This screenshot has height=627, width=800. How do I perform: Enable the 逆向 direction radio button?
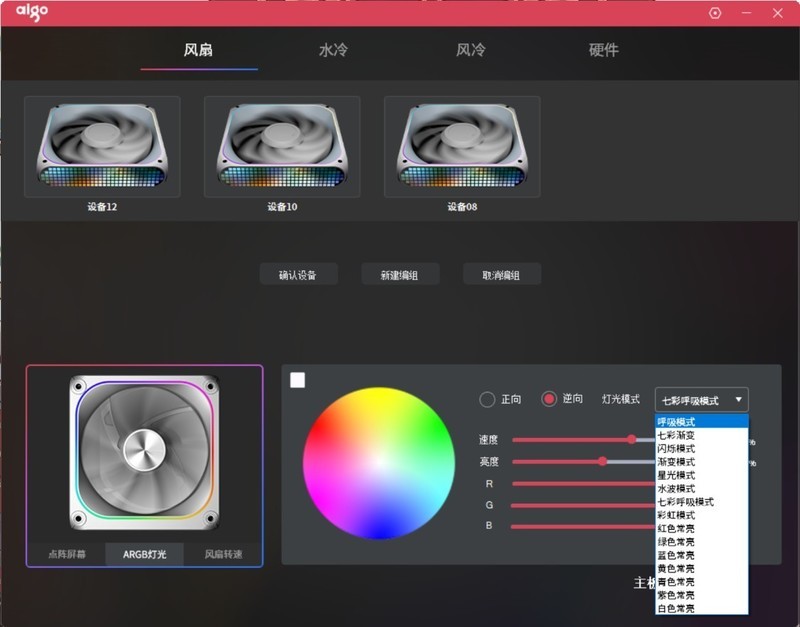pos(549,398)
